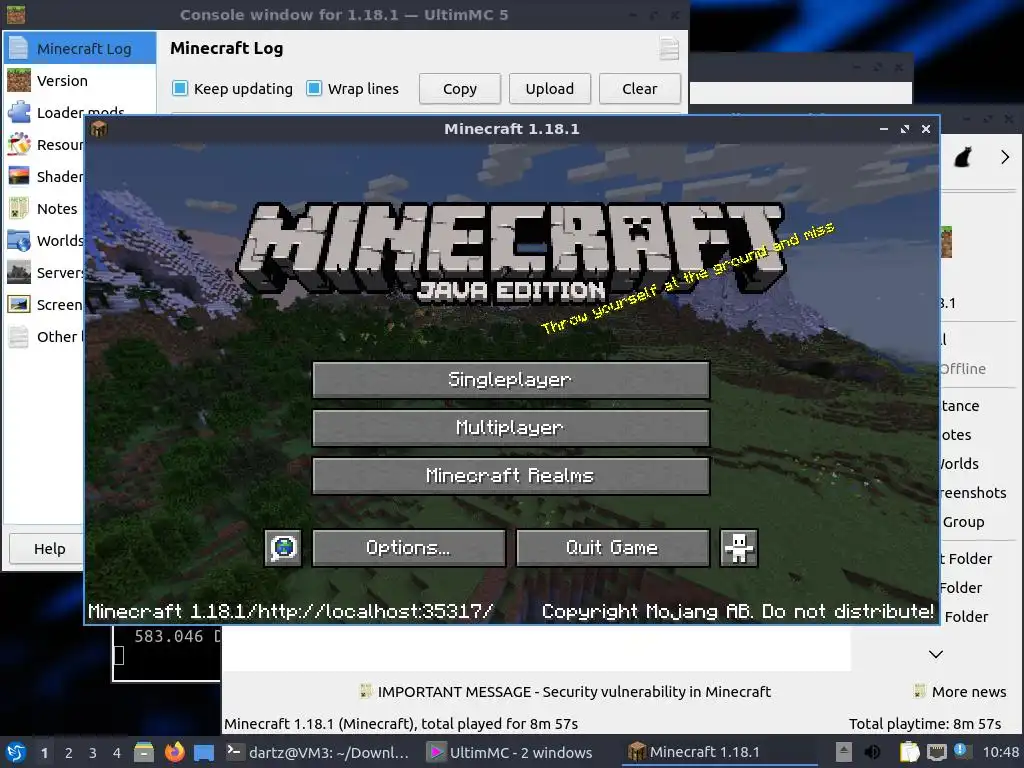
Task: Click the Worlds folder globe icon
Action: click(19, 240)
